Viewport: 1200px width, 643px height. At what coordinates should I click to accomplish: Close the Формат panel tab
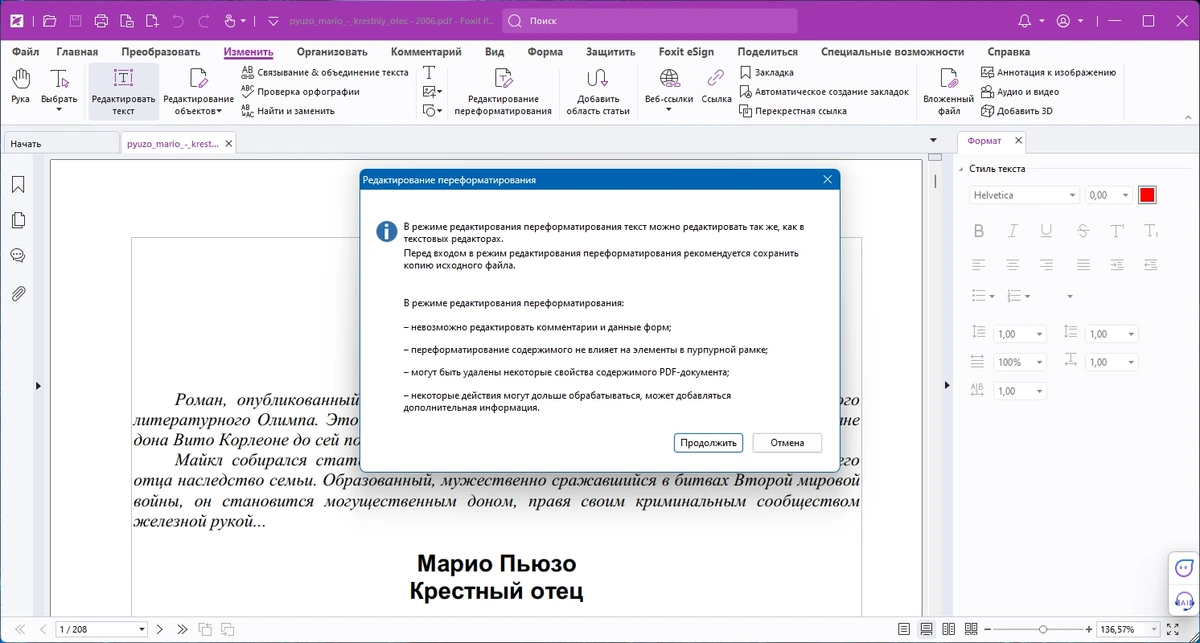1018,141
